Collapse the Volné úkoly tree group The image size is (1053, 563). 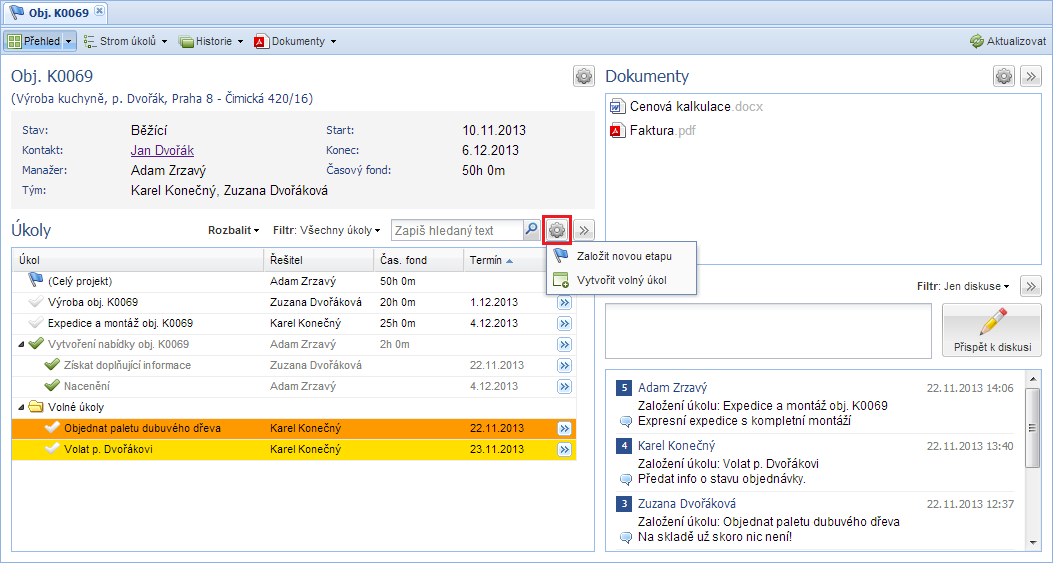[21, 407]
